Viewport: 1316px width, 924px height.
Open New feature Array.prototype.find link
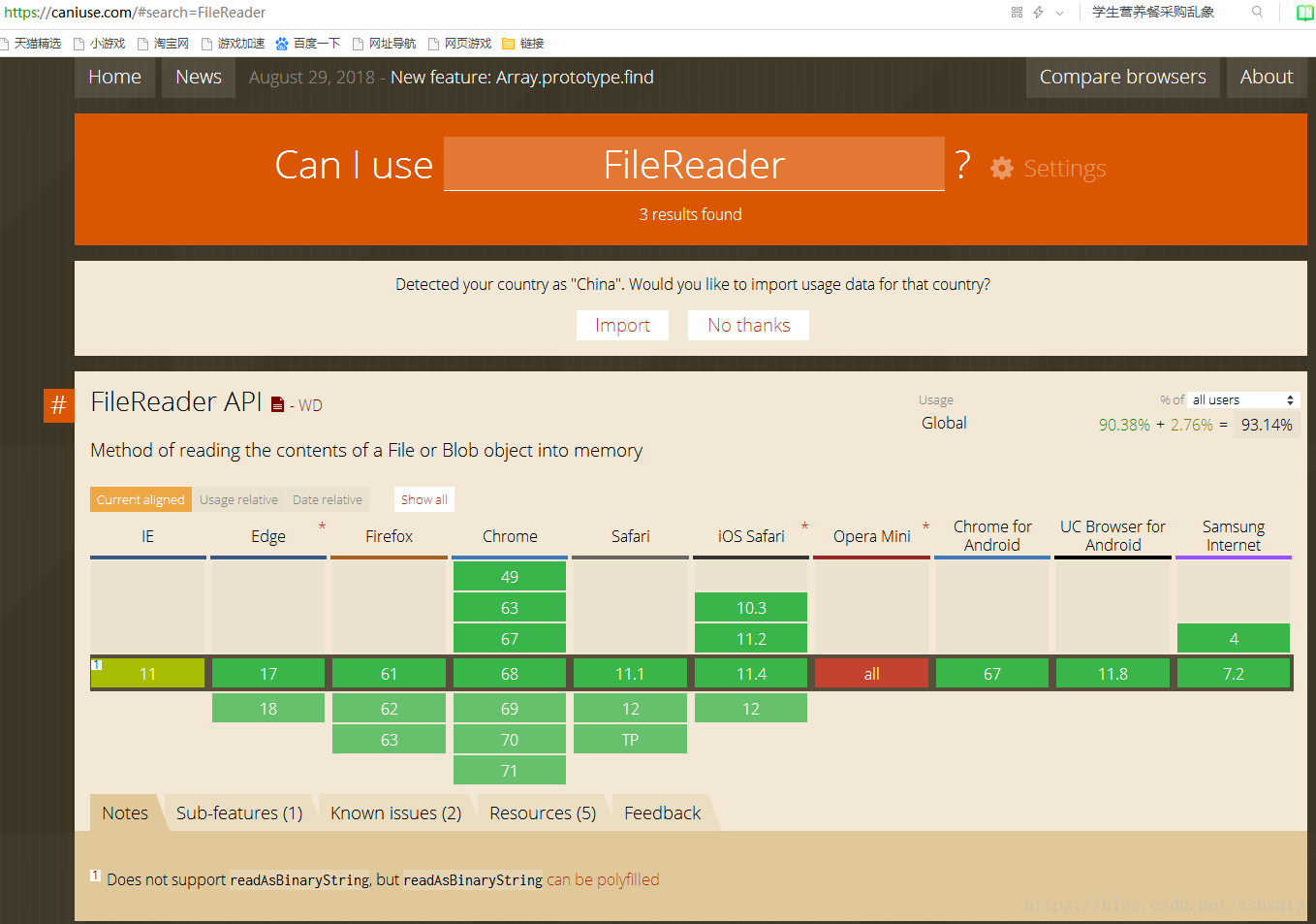point(521,77)
